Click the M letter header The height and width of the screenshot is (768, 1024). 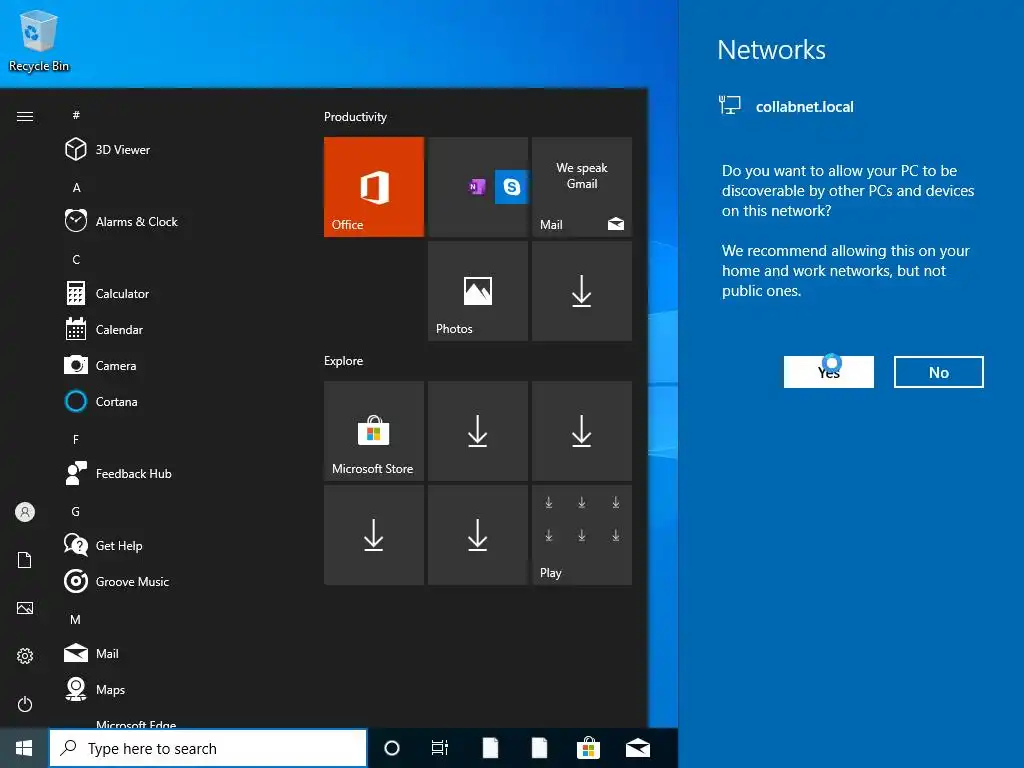[x=76, y=619]
